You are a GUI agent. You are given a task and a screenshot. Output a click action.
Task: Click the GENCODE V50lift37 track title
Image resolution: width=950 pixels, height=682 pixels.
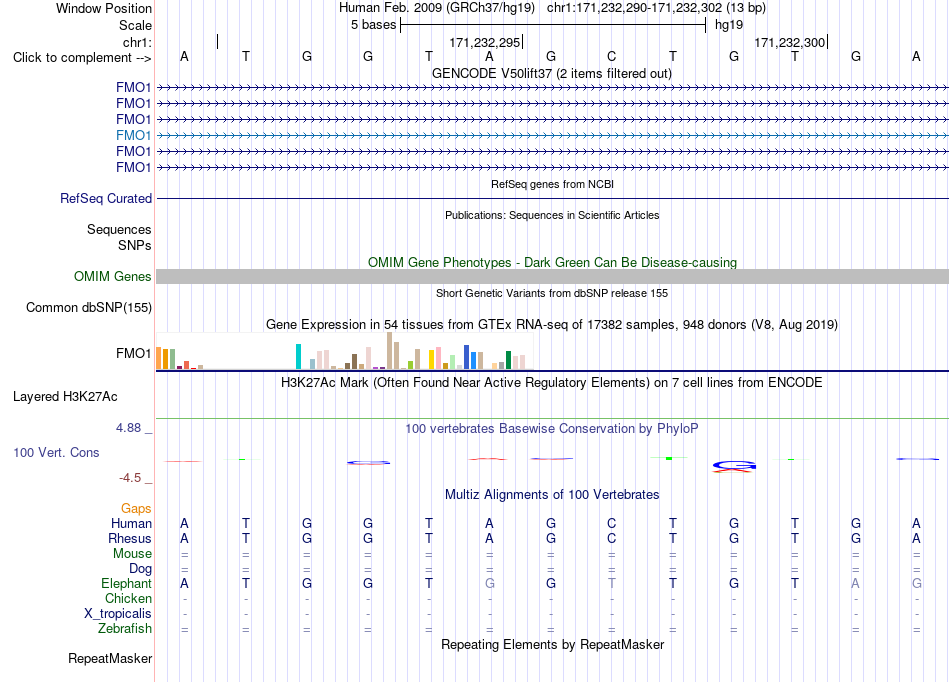pos(551,74)
